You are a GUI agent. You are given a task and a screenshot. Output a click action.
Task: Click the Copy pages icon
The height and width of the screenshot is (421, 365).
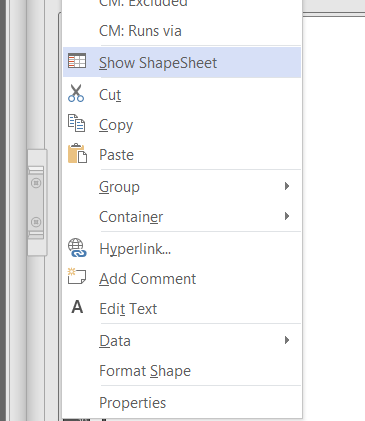pyautogui.click(x=77, y=123)
